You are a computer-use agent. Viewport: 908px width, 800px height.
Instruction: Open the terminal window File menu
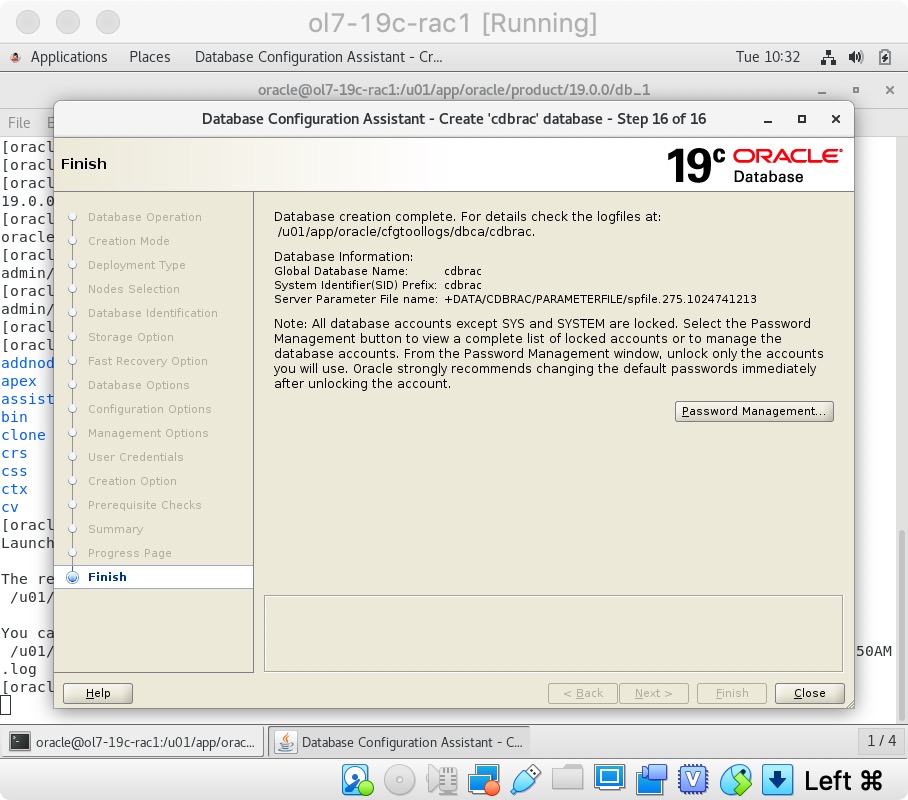point(19,123)
